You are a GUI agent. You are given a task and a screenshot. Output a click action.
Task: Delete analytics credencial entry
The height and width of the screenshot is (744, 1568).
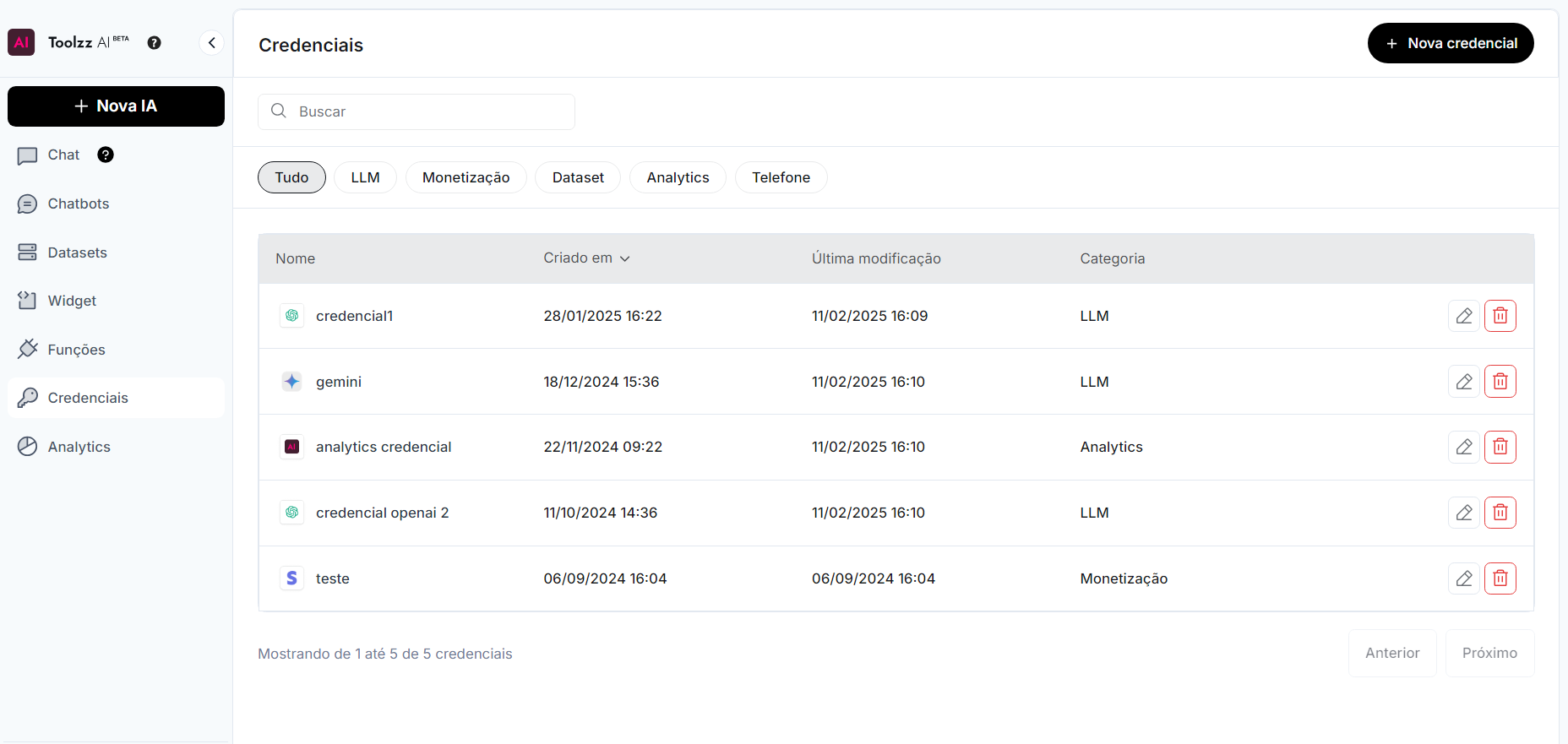(x=1500, y=447)
